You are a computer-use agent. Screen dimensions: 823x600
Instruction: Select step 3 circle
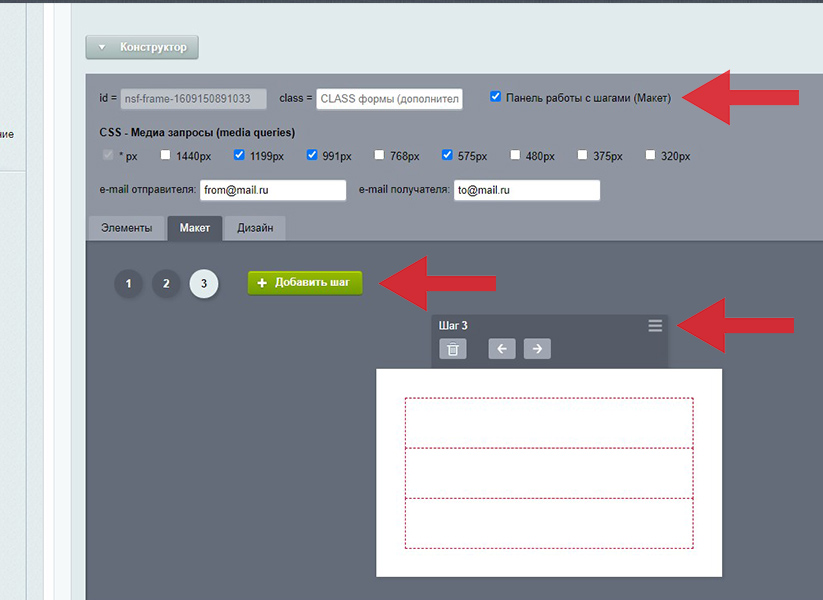(204, 284)
